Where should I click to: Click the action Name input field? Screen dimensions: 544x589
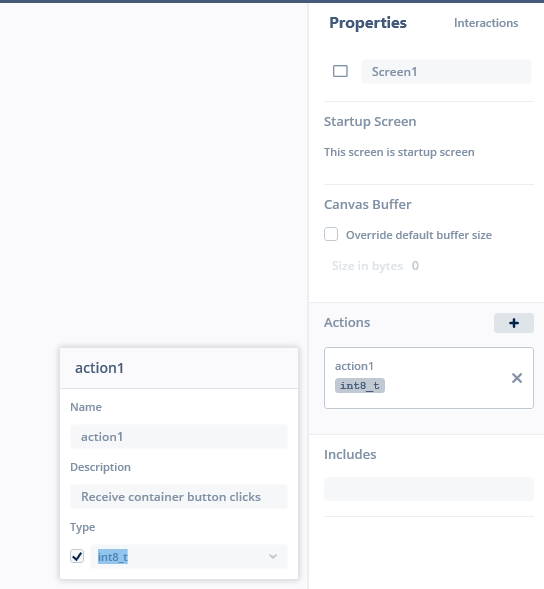pos(179,436)
